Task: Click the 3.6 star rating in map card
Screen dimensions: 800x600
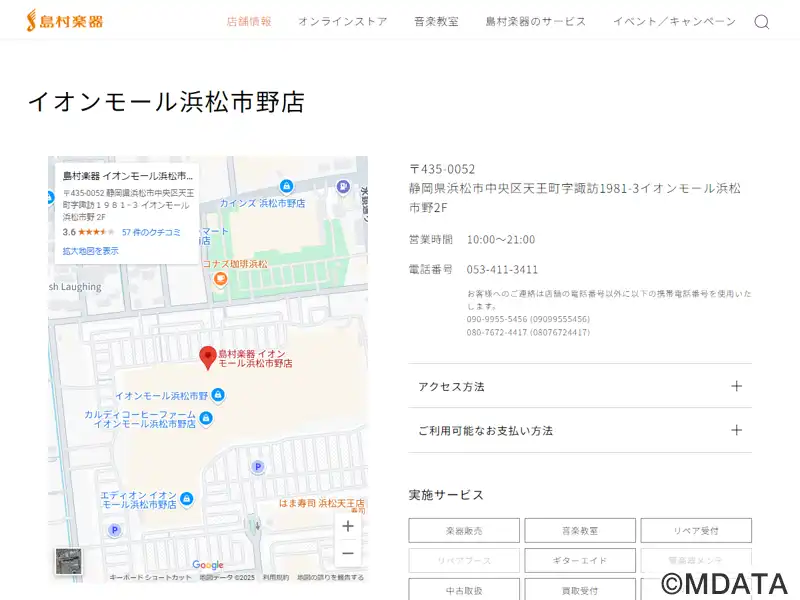Action: (x=88, y=232)
